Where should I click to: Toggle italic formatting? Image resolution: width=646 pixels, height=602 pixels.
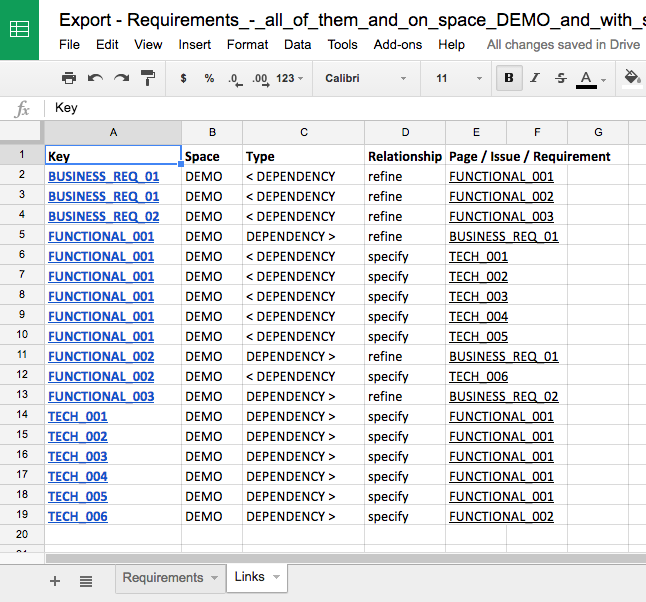click(535, 78)
